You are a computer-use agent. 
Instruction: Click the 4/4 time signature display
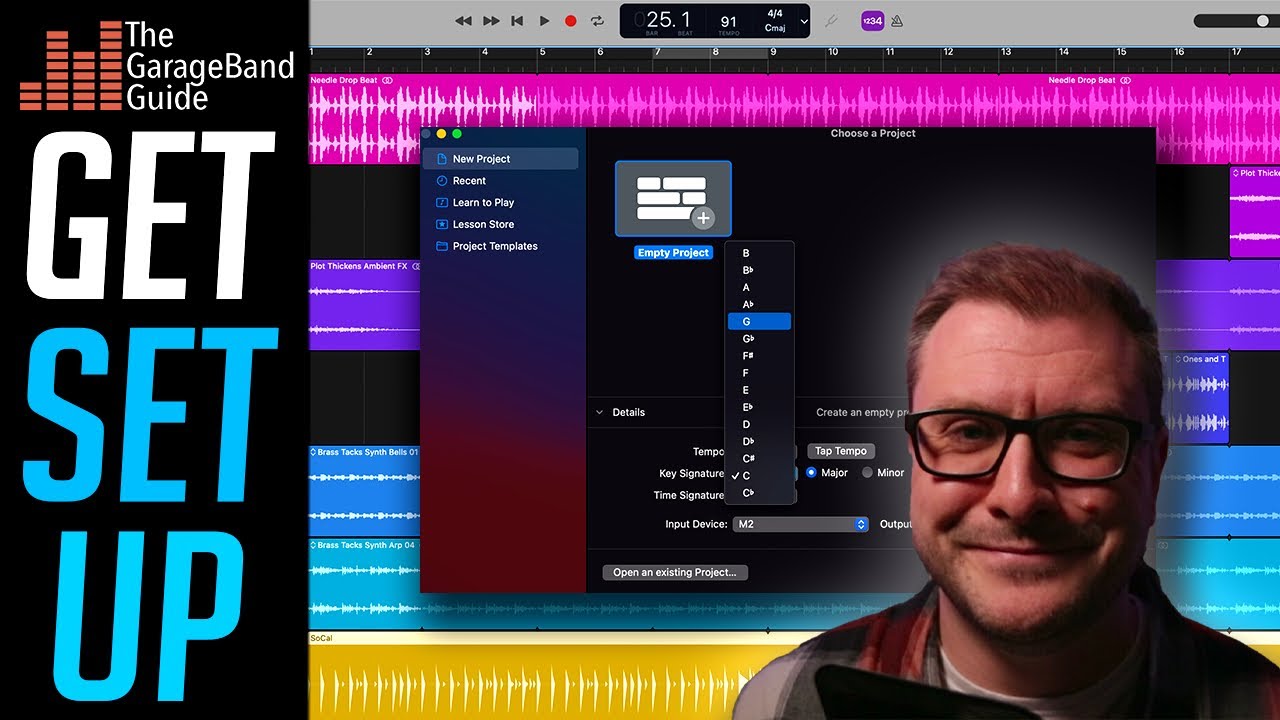pyautogui.click(x=775, y=14)
